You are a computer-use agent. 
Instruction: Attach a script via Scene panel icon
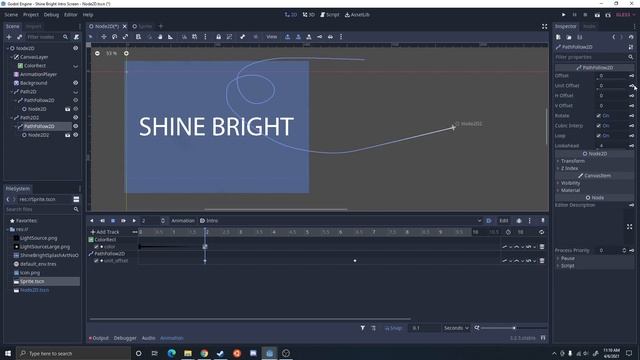coord(76,37)
